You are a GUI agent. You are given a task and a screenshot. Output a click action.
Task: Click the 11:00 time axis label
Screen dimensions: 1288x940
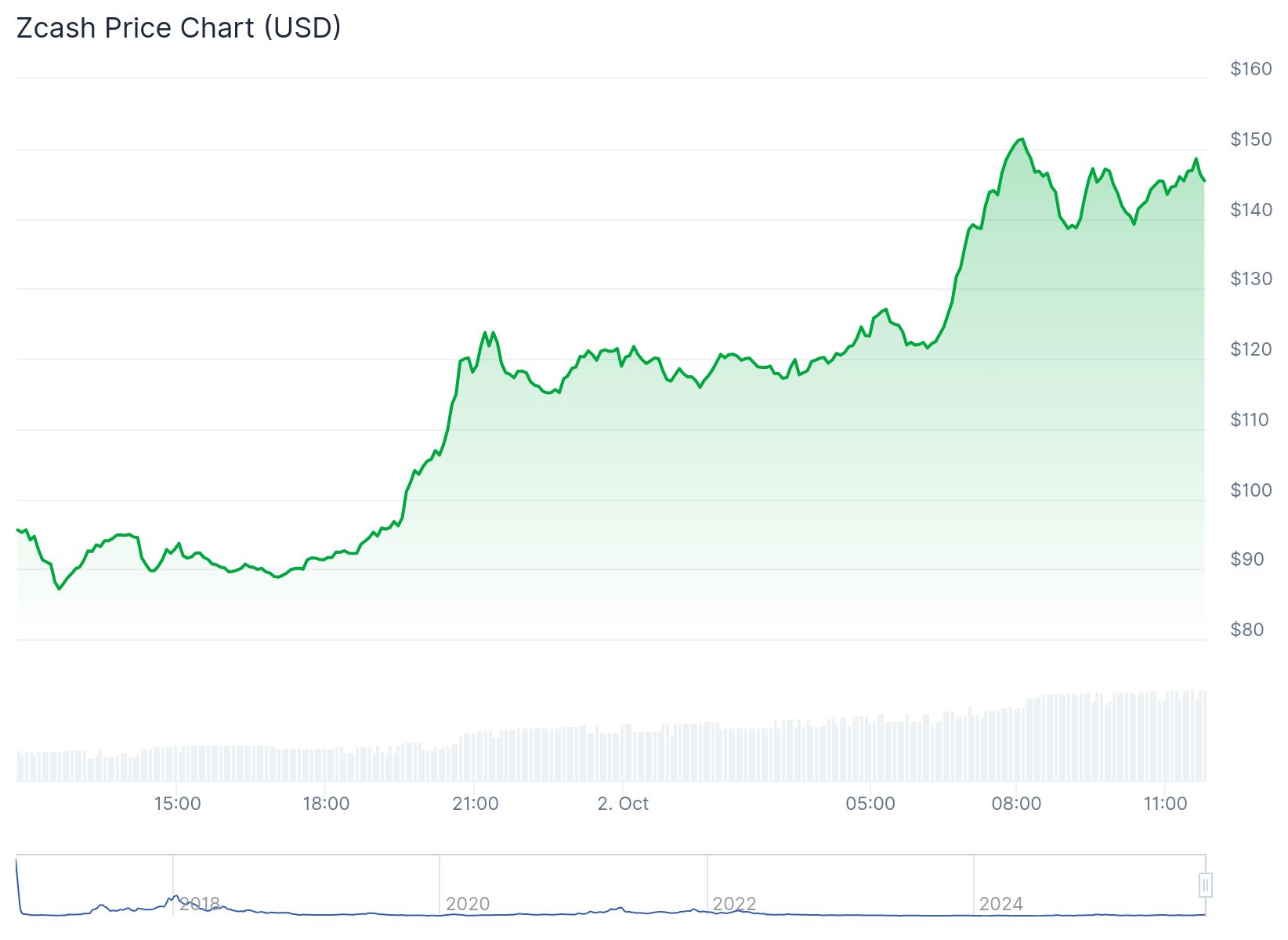(1165, 804)
